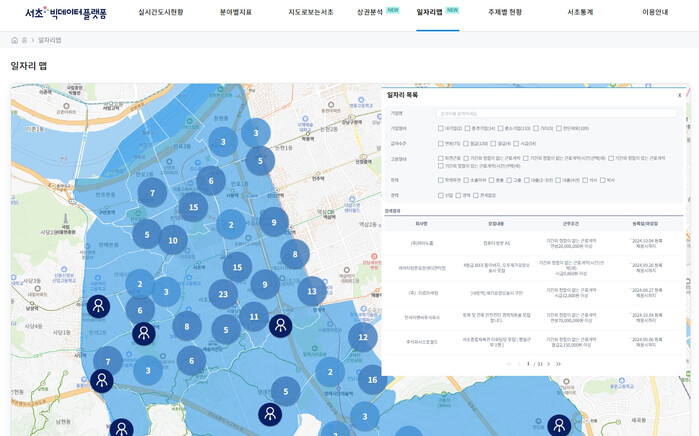Click the map cluster marker numbered 13
699x436 pixels.
(x=312, y=291)
